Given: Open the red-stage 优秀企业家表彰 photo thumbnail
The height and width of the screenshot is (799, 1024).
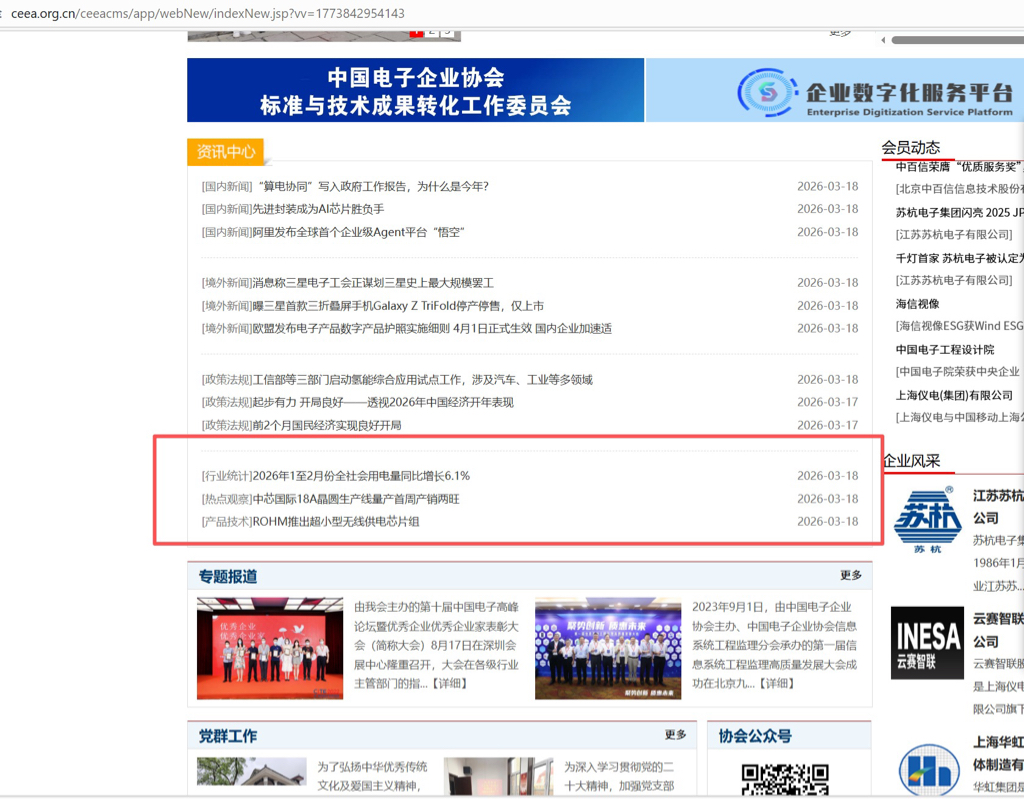Looking at the screenshot, I should 270,648.
